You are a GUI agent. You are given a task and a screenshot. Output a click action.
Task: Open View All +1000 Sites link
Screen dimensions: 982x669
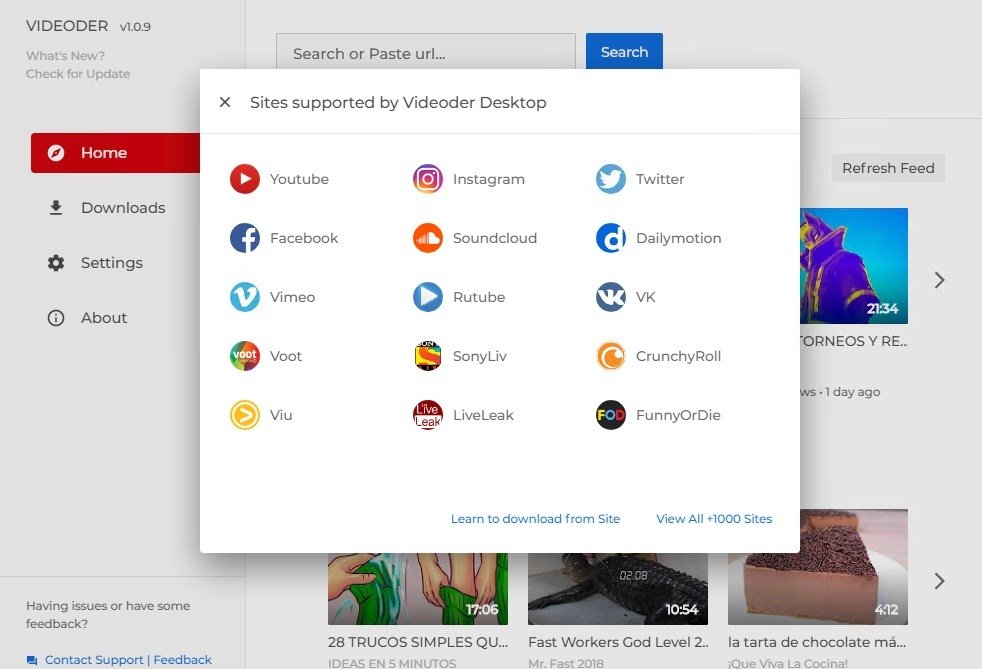714,519
